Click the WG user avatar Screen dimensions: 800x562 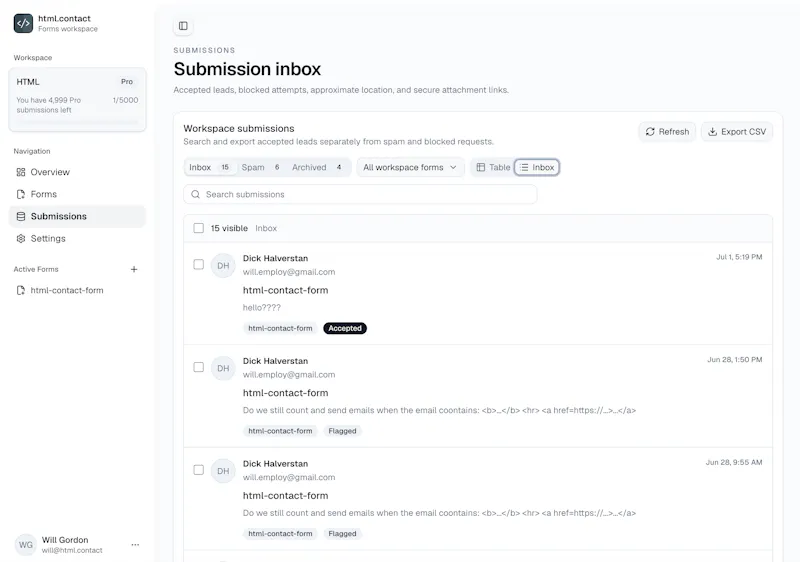[26, 545]
